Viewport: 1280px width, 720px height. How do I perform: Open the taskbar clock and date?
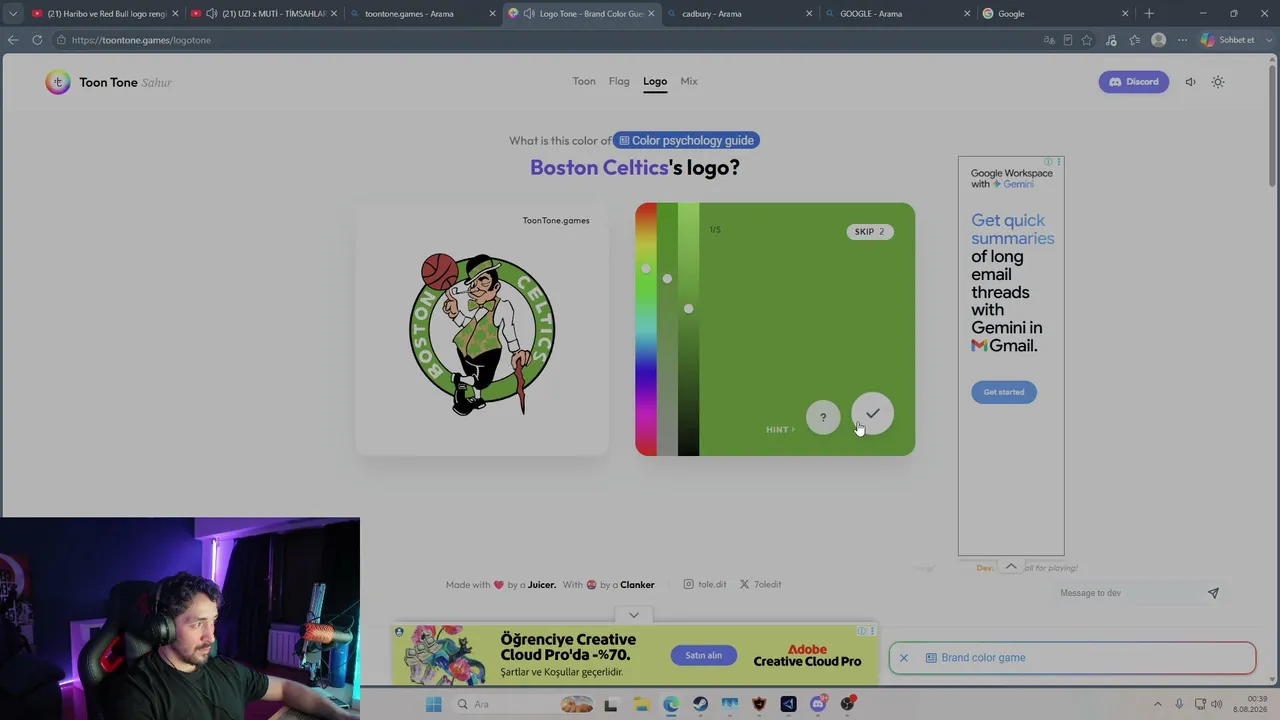point(1250,704)
